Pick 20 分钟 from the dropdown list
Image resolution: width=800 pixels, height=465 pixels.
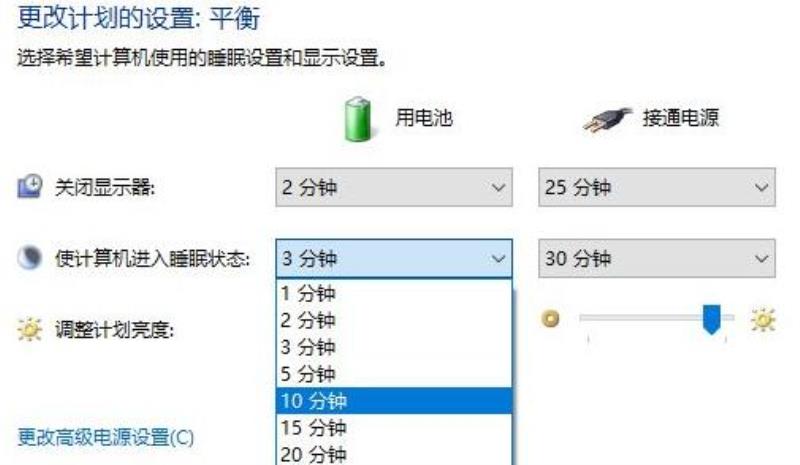coord(394,454)
